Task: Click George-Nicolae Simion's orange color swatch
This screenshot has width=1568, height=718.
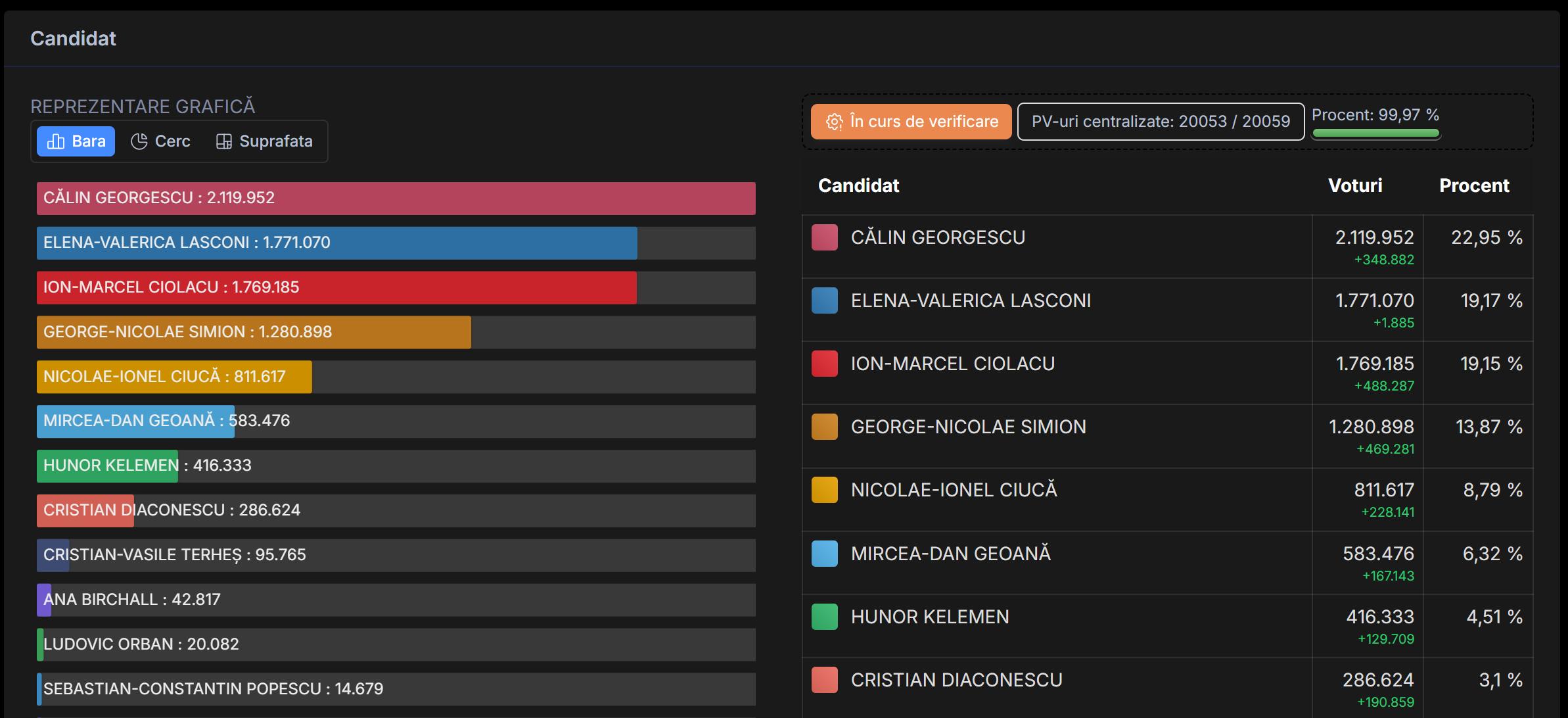Action: point(825,427)
